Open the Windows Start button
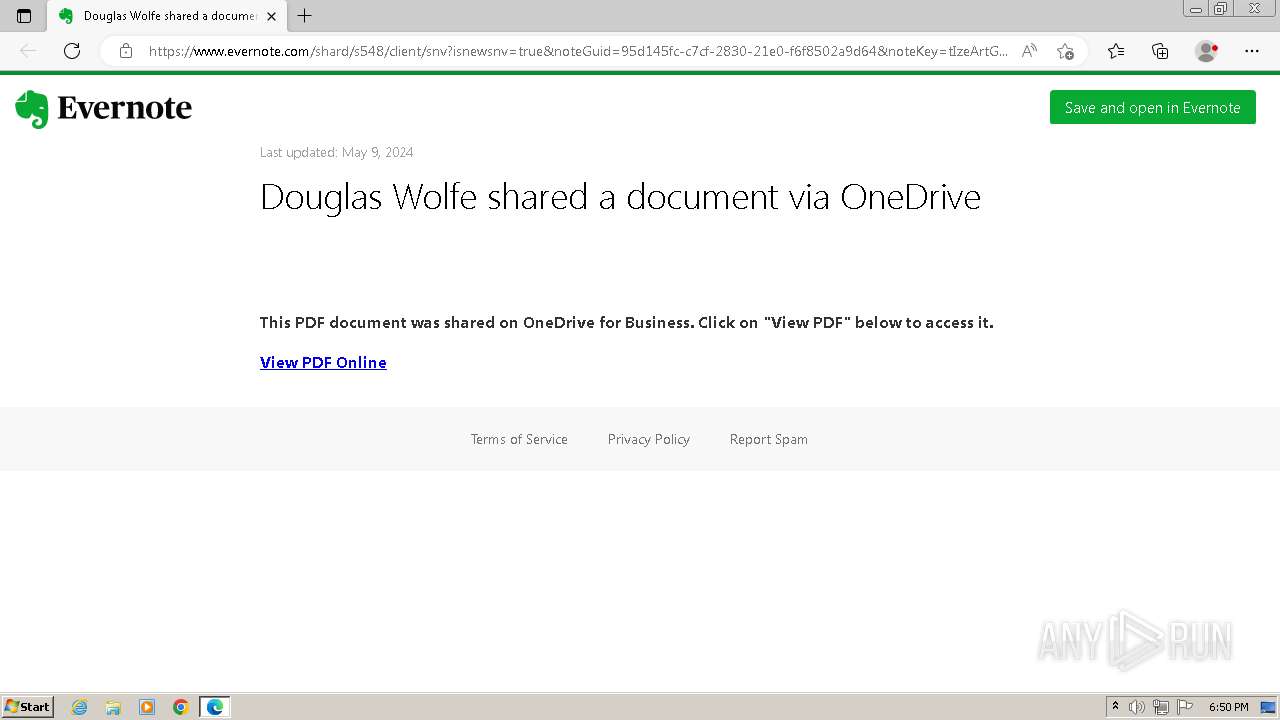 coord(28,707)
